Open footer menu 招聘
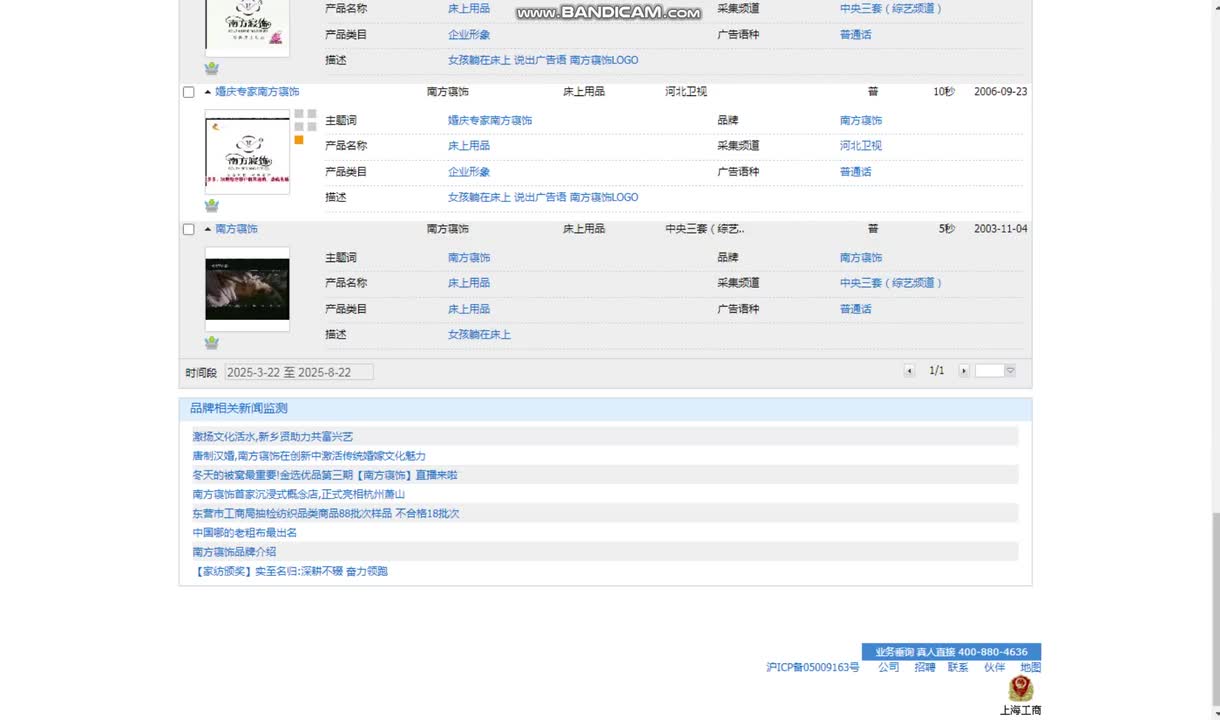 click(924, 668)
